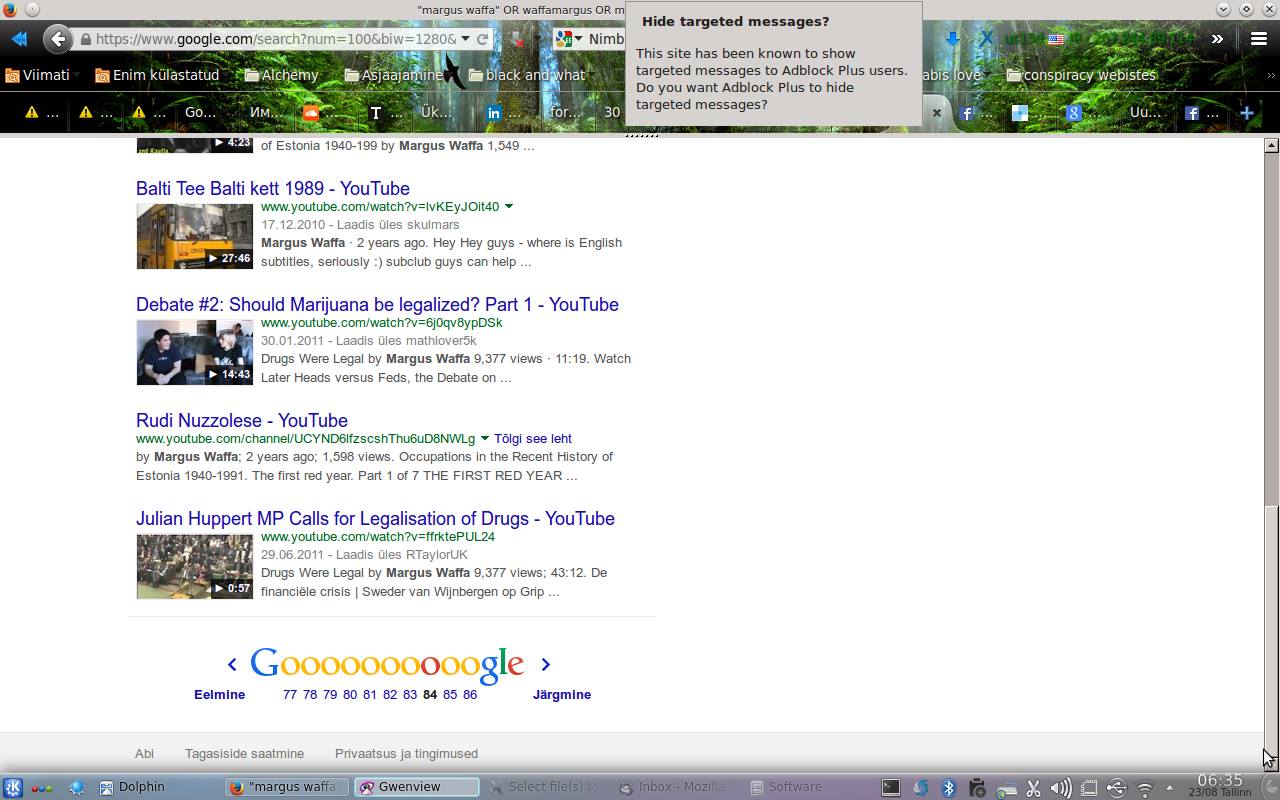Go to results page 83

point(410,695)
